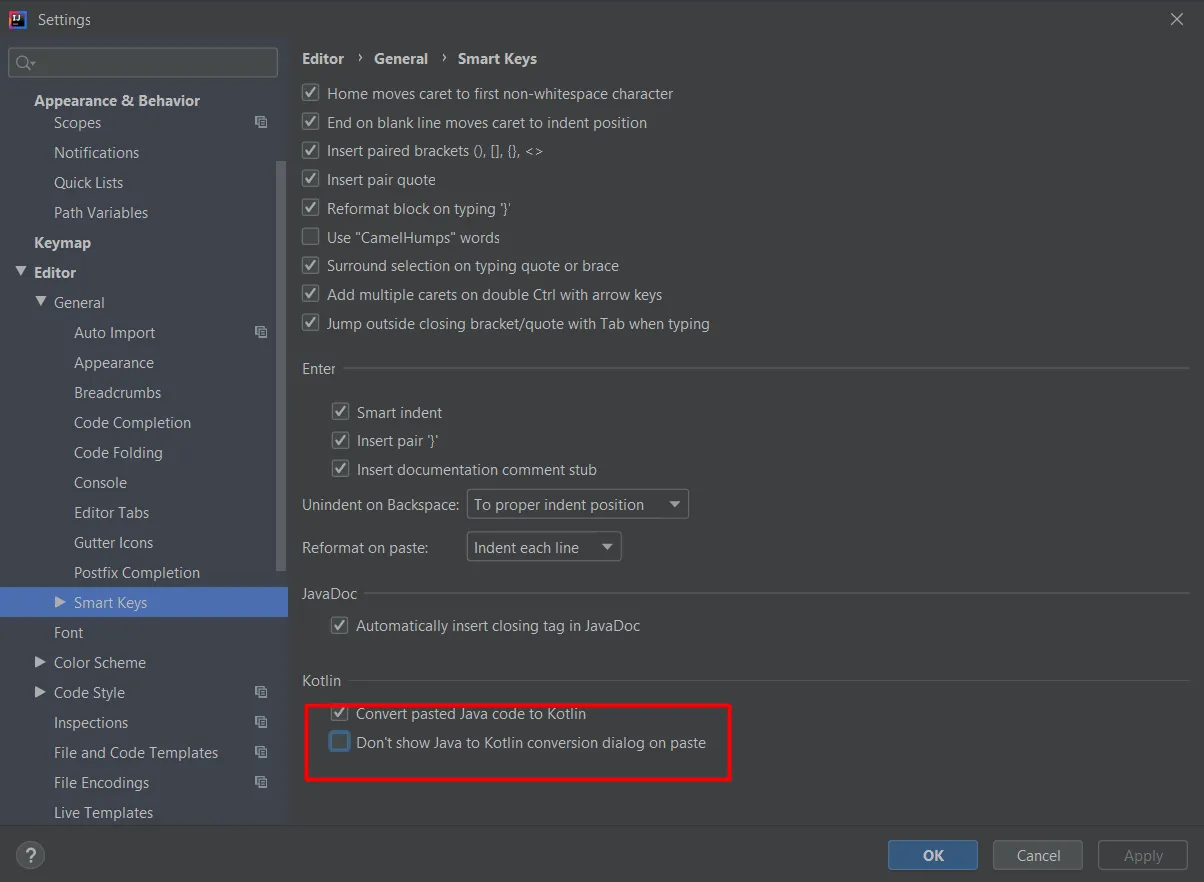Click Editor in the breadcrumb path
The image size is (1204, 882).
click(x=323, y=59)
